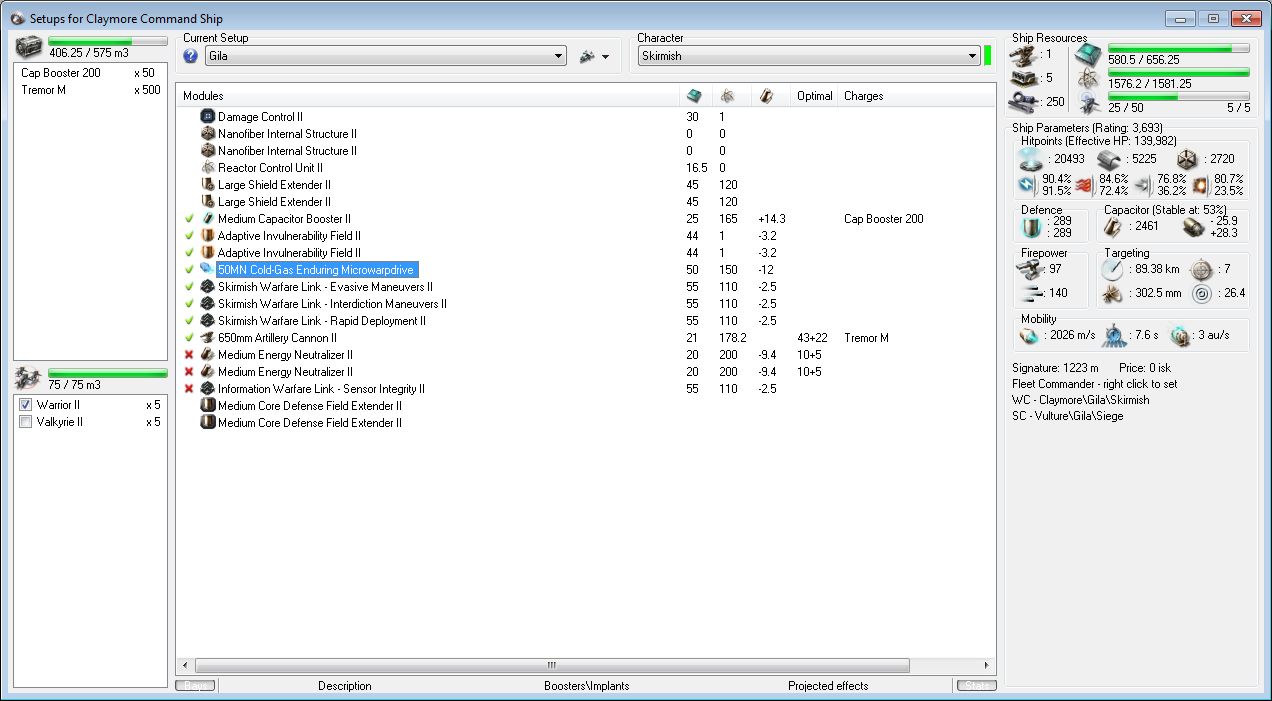Sort by the powergrid column header icon
Viewport: 1272px width, 701px height.
727,96
